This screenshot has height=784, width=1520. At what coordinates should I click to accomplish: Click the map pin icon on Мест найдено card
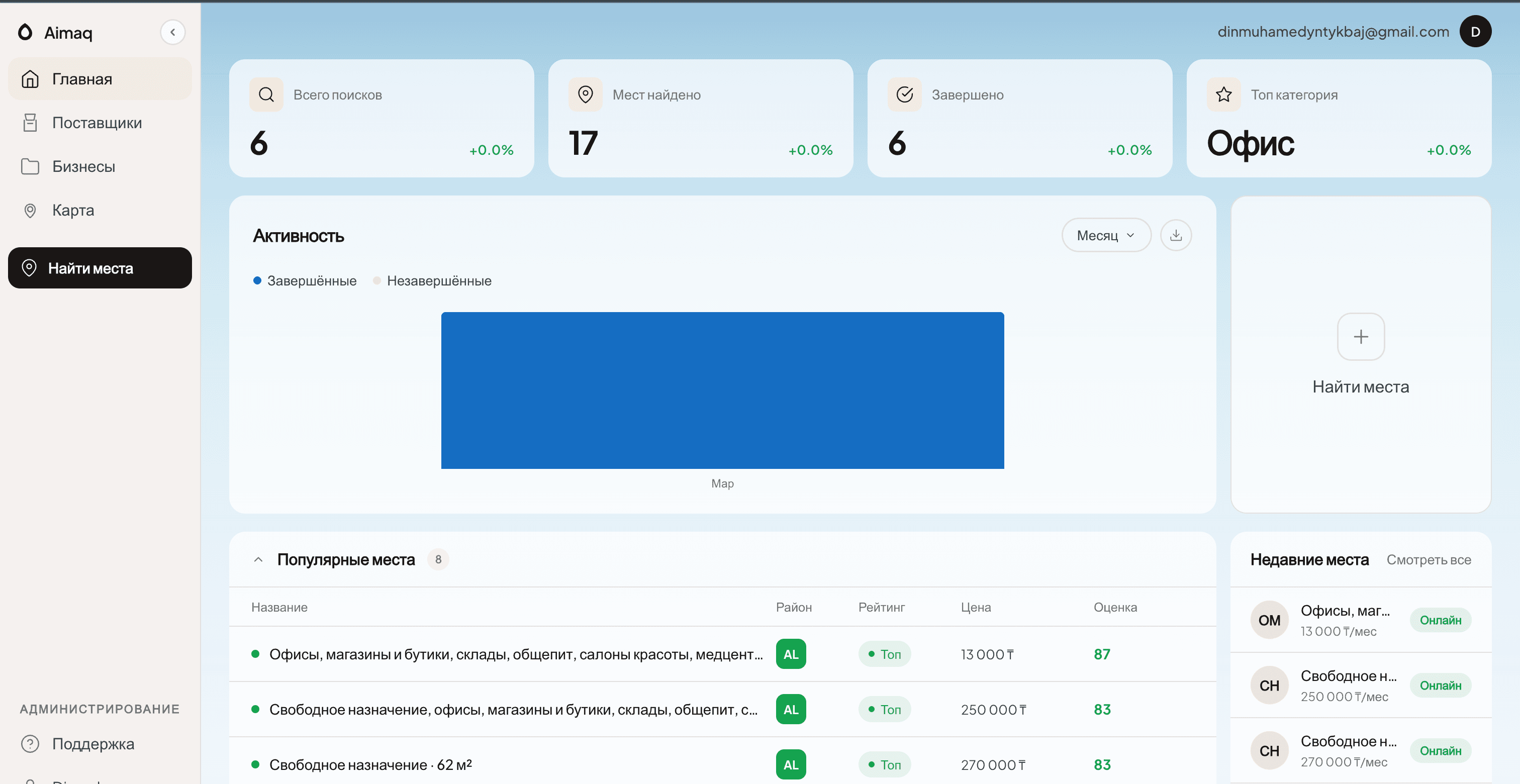(585, 94)
